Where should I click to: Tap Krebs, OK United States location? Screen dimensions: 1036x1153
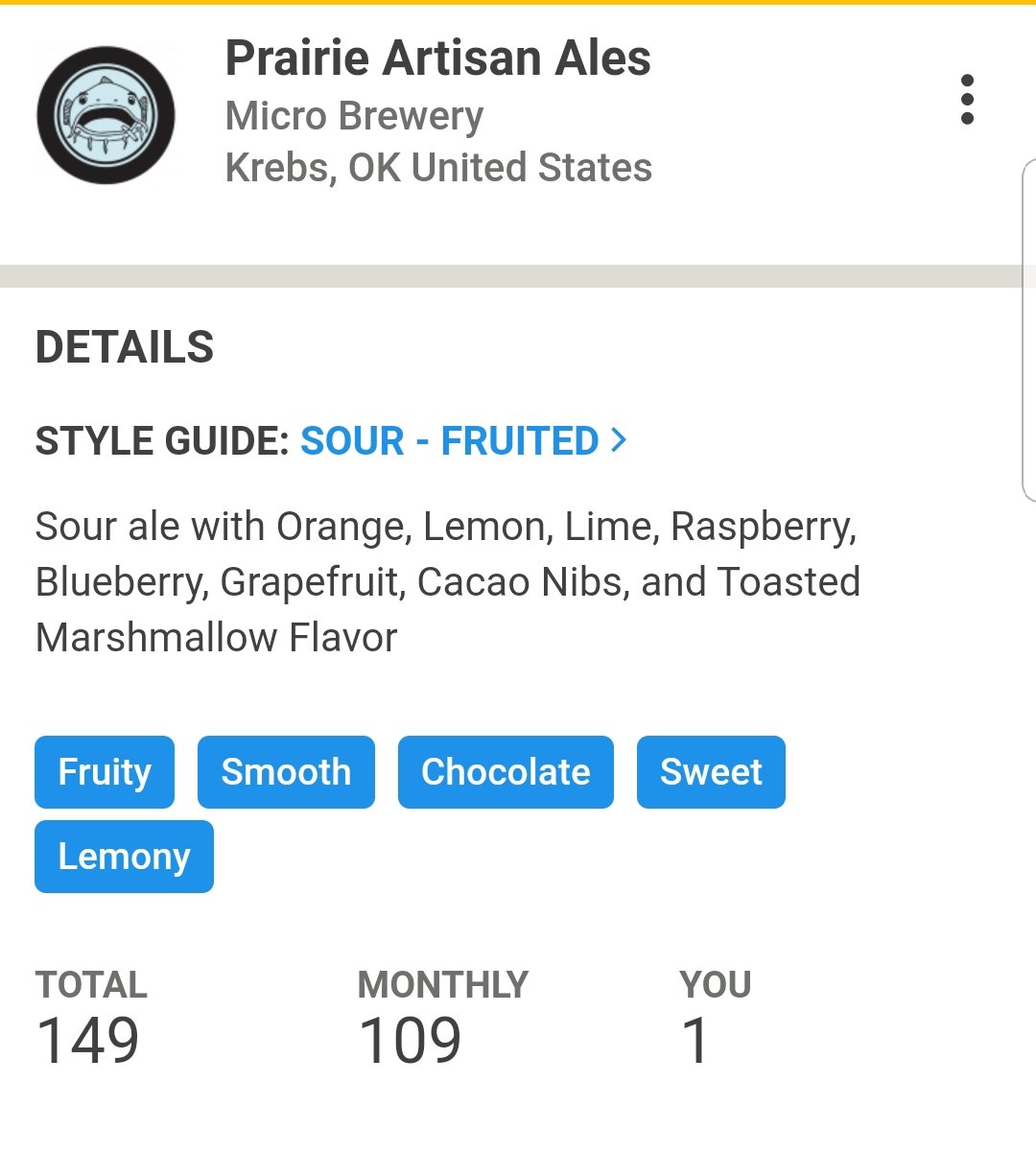438,167
